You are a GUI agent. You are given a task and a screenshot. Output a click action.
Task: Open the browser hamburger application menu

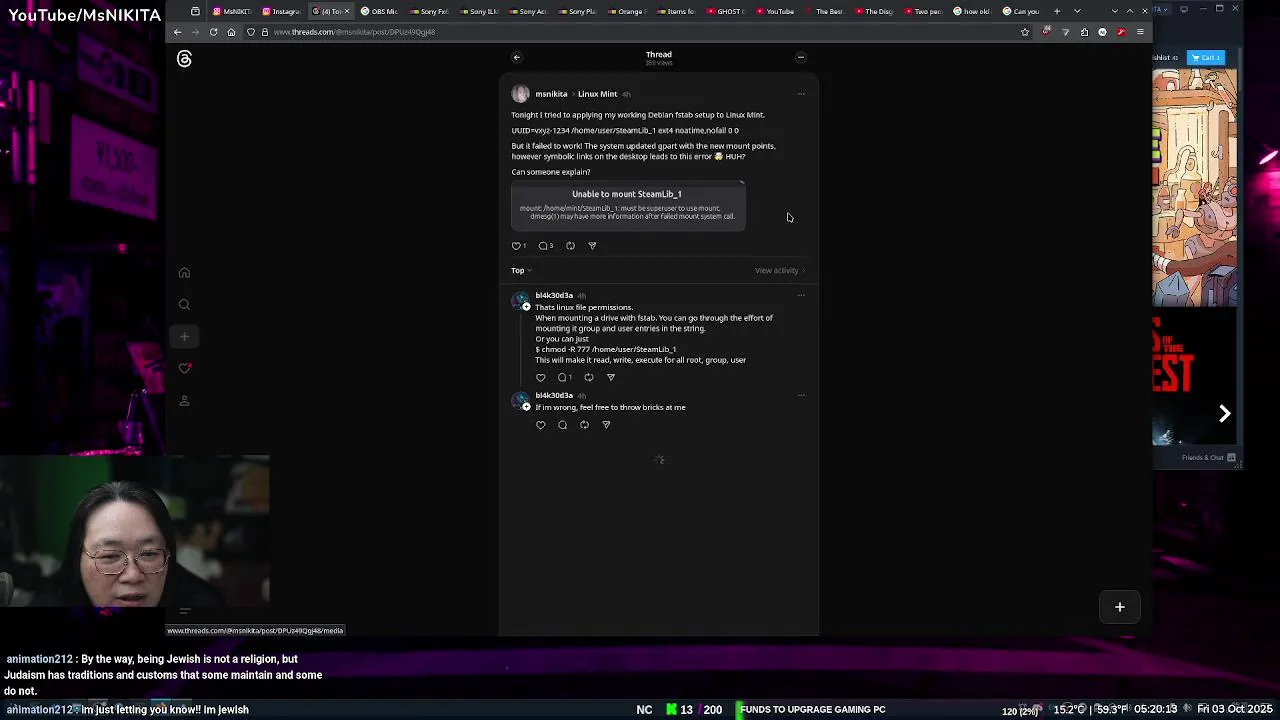point(1140,32)
